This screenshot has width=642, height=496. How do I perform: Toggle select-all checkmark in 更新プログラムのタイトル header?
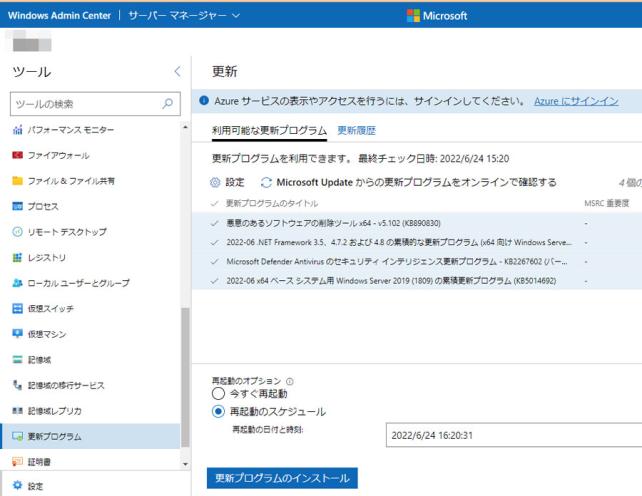coord(215,203)
